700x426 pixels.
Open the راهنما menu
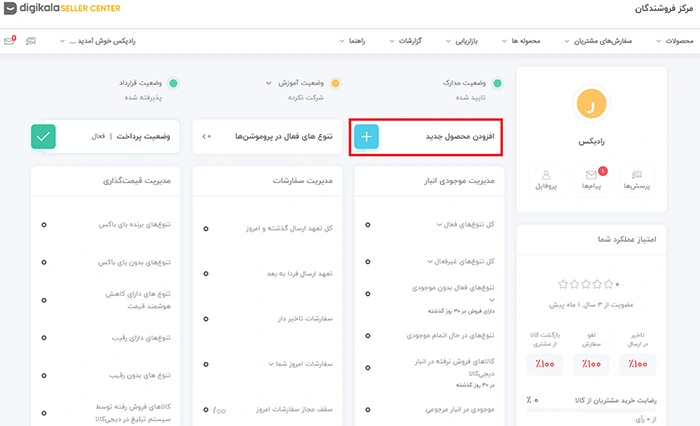352,41
